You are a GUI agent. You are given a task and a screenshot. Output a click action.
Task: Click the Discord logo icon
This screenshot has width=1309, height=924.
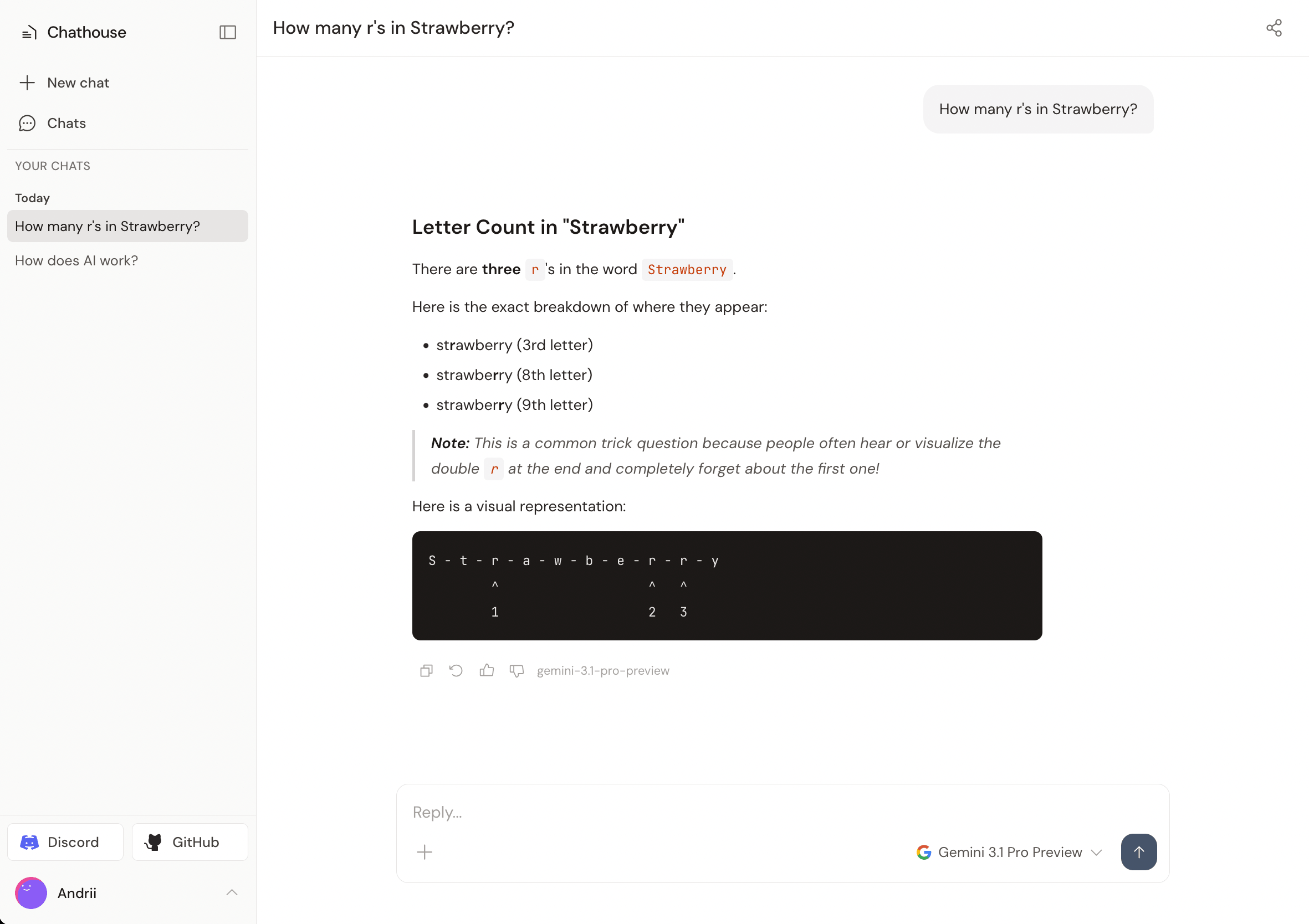pos(29,842)
